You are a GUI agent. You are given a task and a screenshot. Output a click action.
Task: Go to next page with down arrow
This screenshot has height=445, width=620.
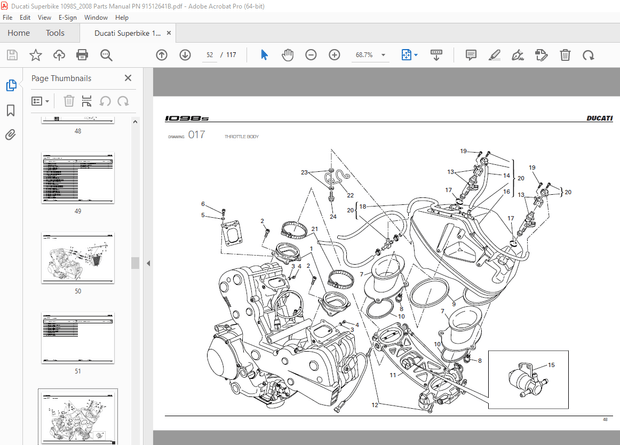pos(185,55)
